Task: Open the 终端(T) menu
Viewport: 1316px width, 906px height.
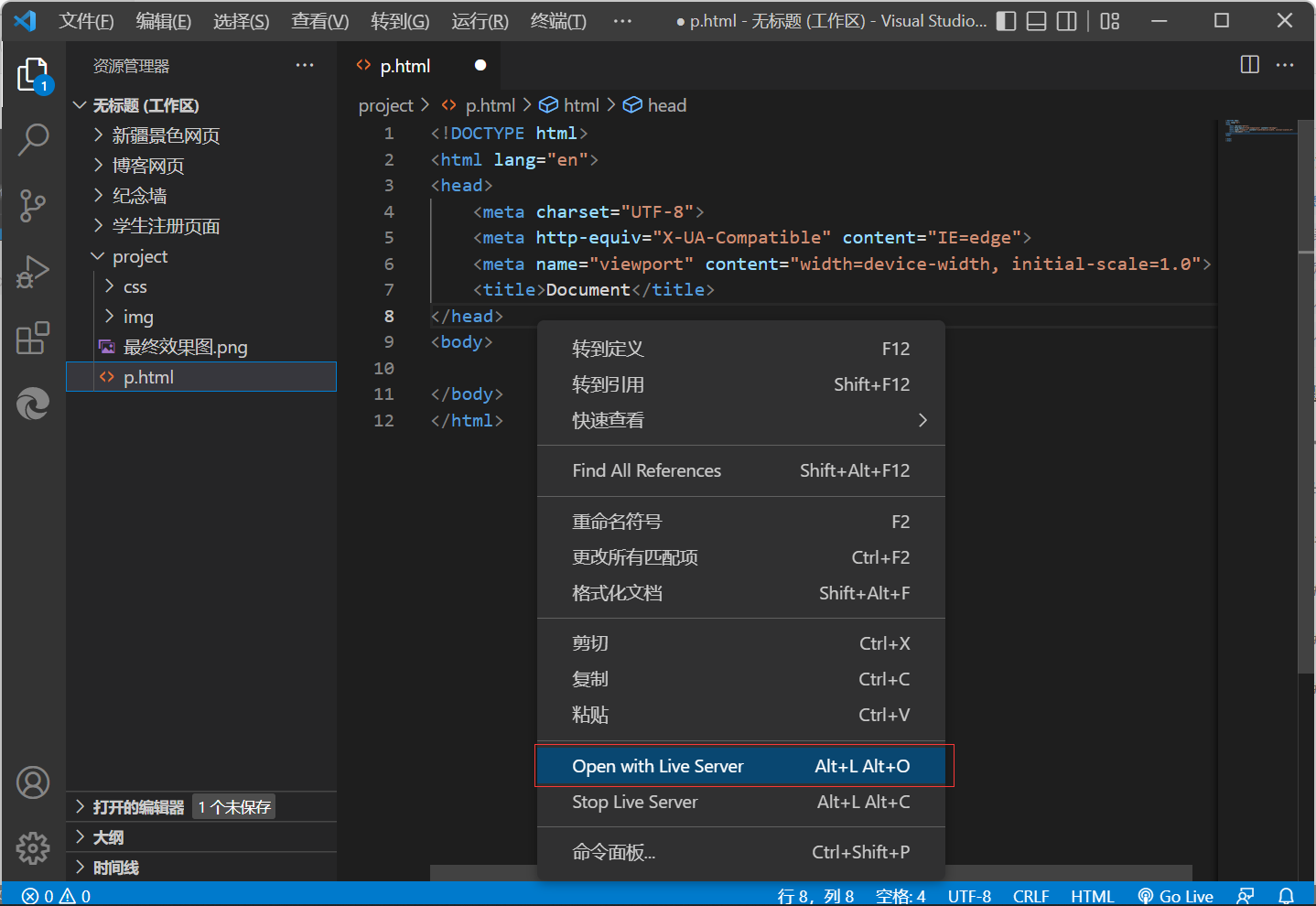Action: 558,21
